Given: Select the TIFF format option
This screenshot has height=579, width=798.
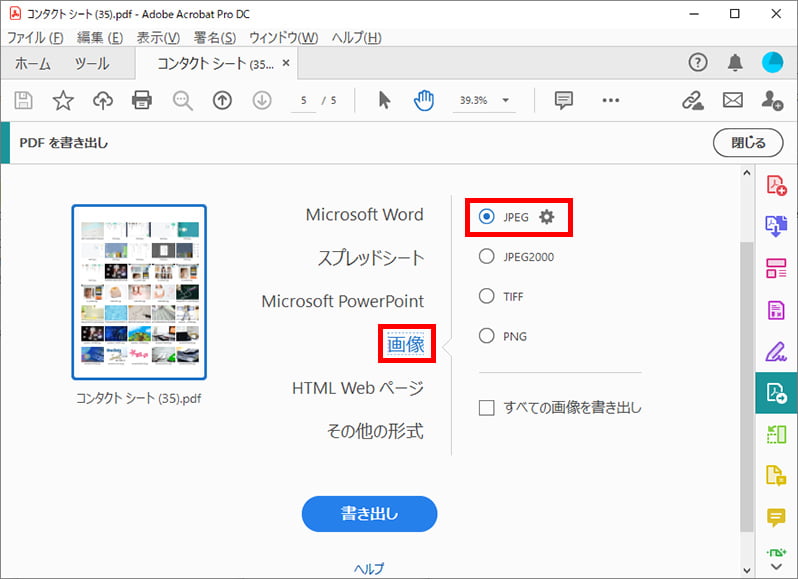Looking at the screenshot, I should pyautogui.click(x=487, y=297).
